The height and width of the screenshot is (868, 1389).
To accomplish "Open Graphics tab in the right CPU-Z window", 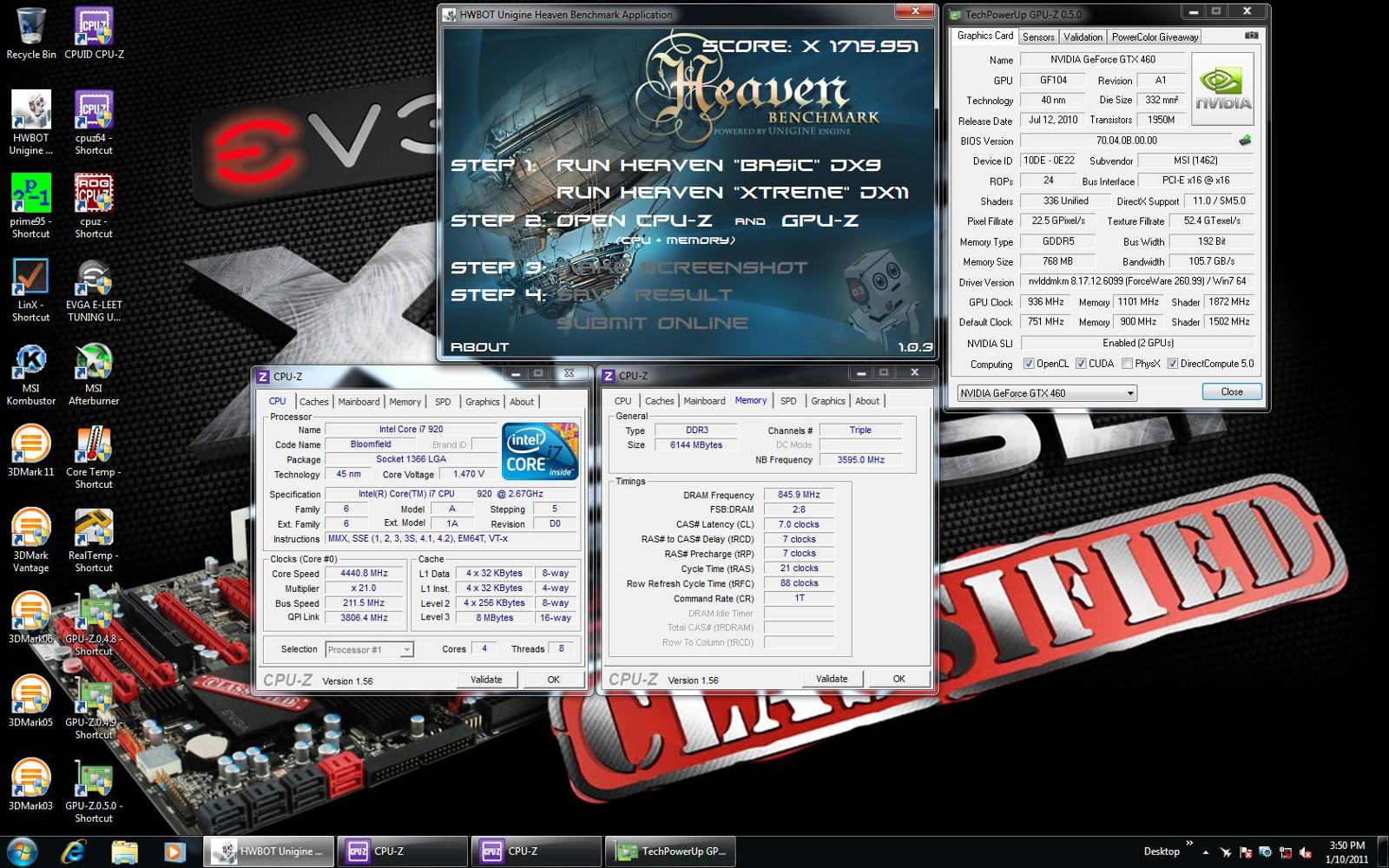I will (827, 401).
